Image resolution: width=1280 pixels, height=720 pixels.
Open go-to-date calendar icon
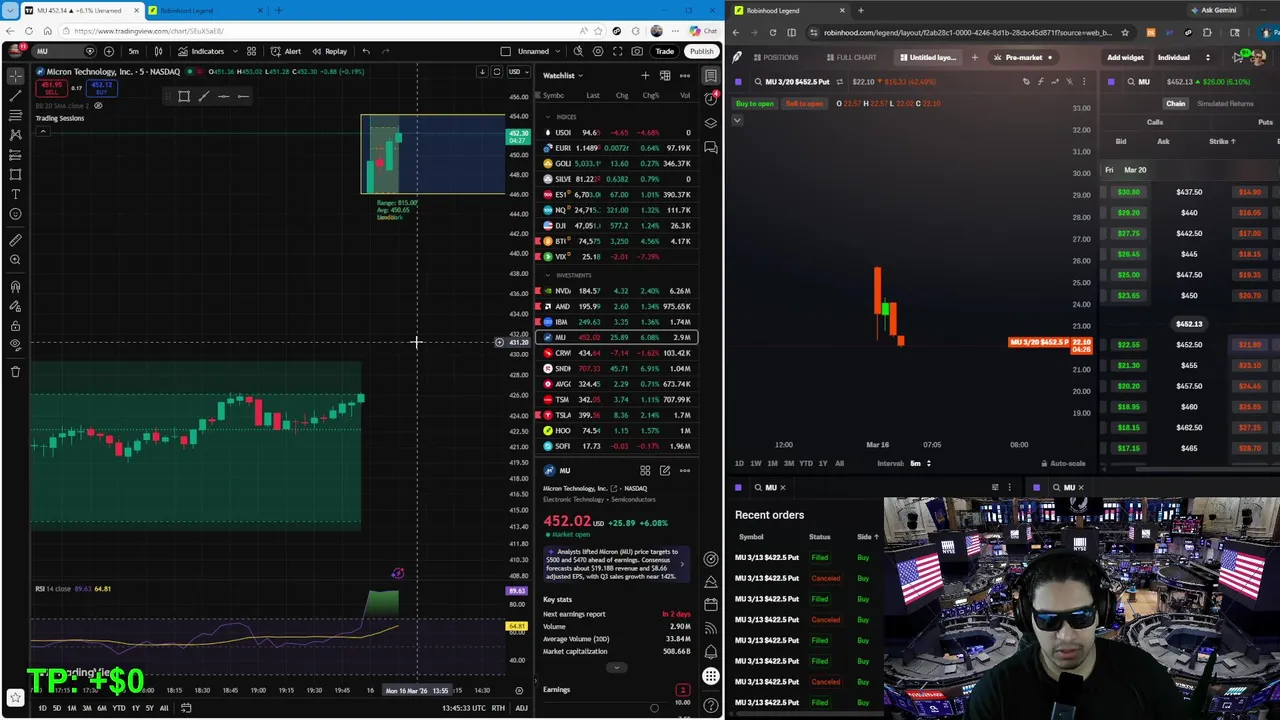[x=185, y=708]
